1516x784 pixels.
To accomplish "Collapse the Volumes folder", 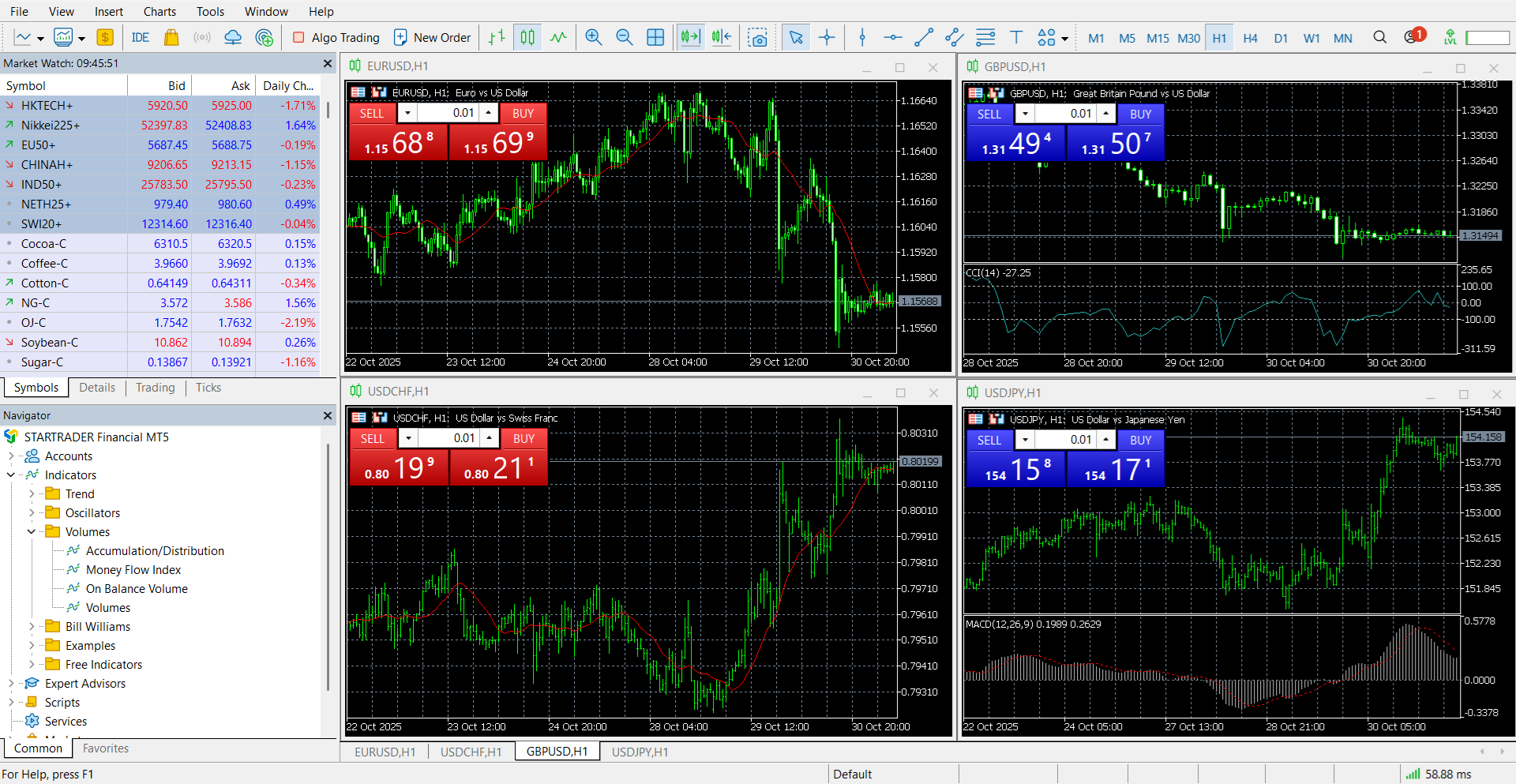I will (32, 531).
